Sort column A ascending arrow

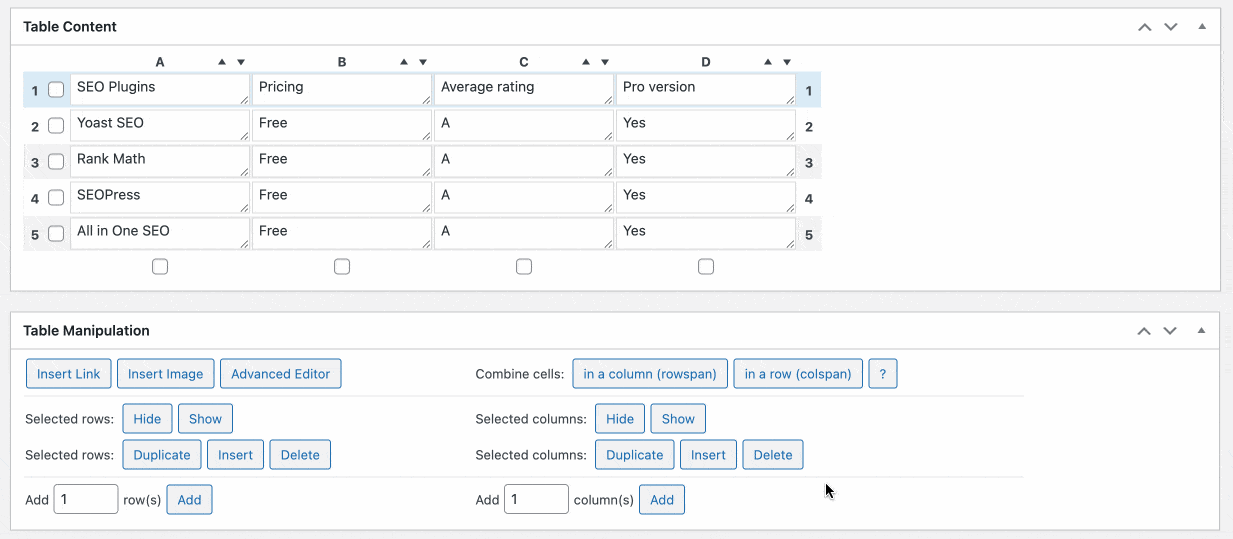222,62
